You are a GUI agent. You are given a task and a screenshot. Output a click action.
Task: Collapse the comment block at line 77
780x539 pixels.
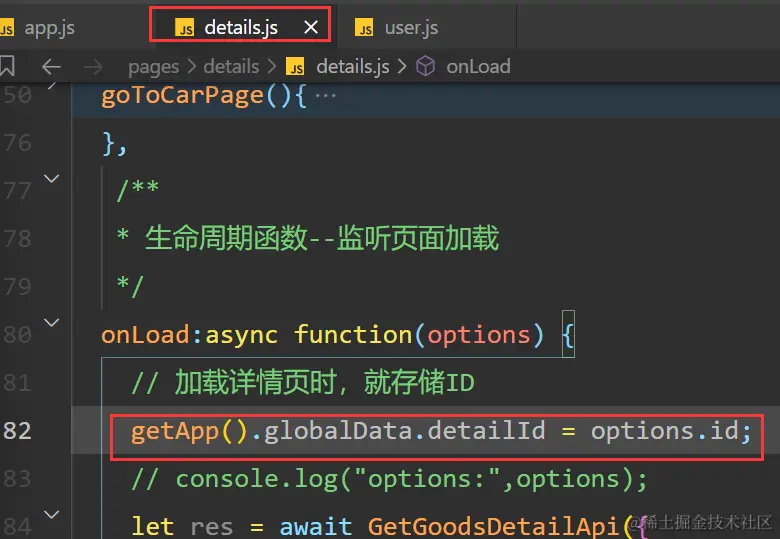pos(52,178)
